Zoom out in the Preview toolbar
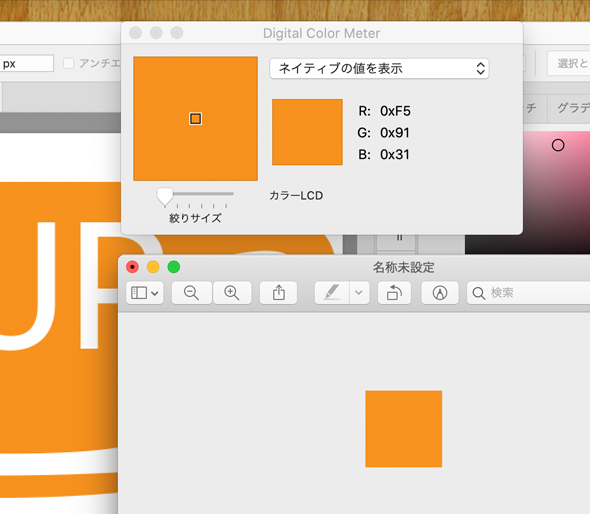This screenshot has height=514, width=590. coord(192,293)
